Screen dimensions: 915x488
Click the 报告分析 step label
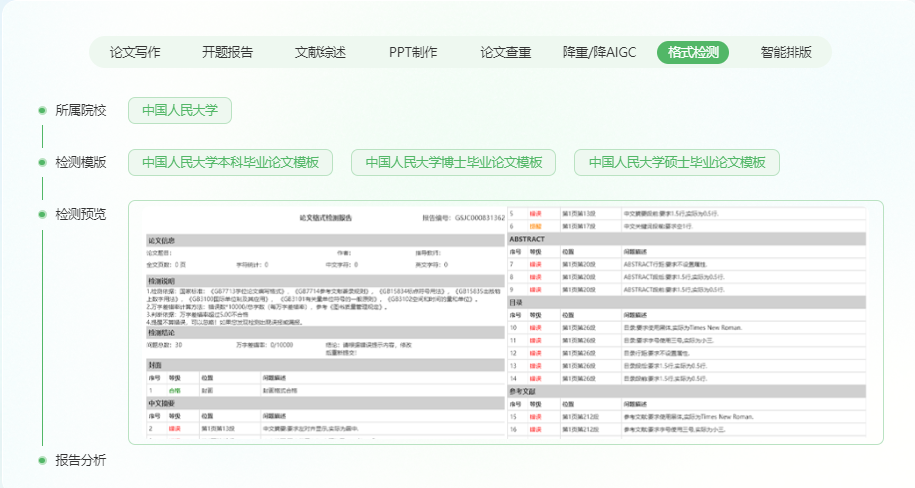coord(81,460)
